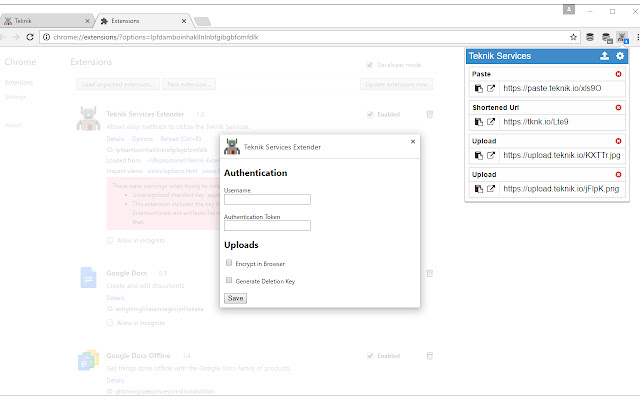Go forward with the forward arrow

[x=16, y=37]
